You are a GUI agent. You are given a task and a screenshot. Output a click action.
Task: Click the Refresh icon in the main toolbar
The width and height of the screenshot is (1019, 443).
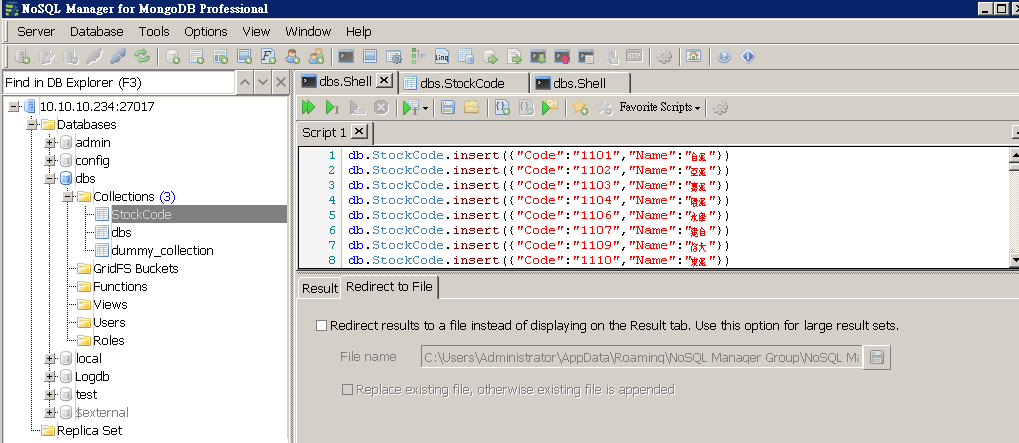tap(142, 57)
